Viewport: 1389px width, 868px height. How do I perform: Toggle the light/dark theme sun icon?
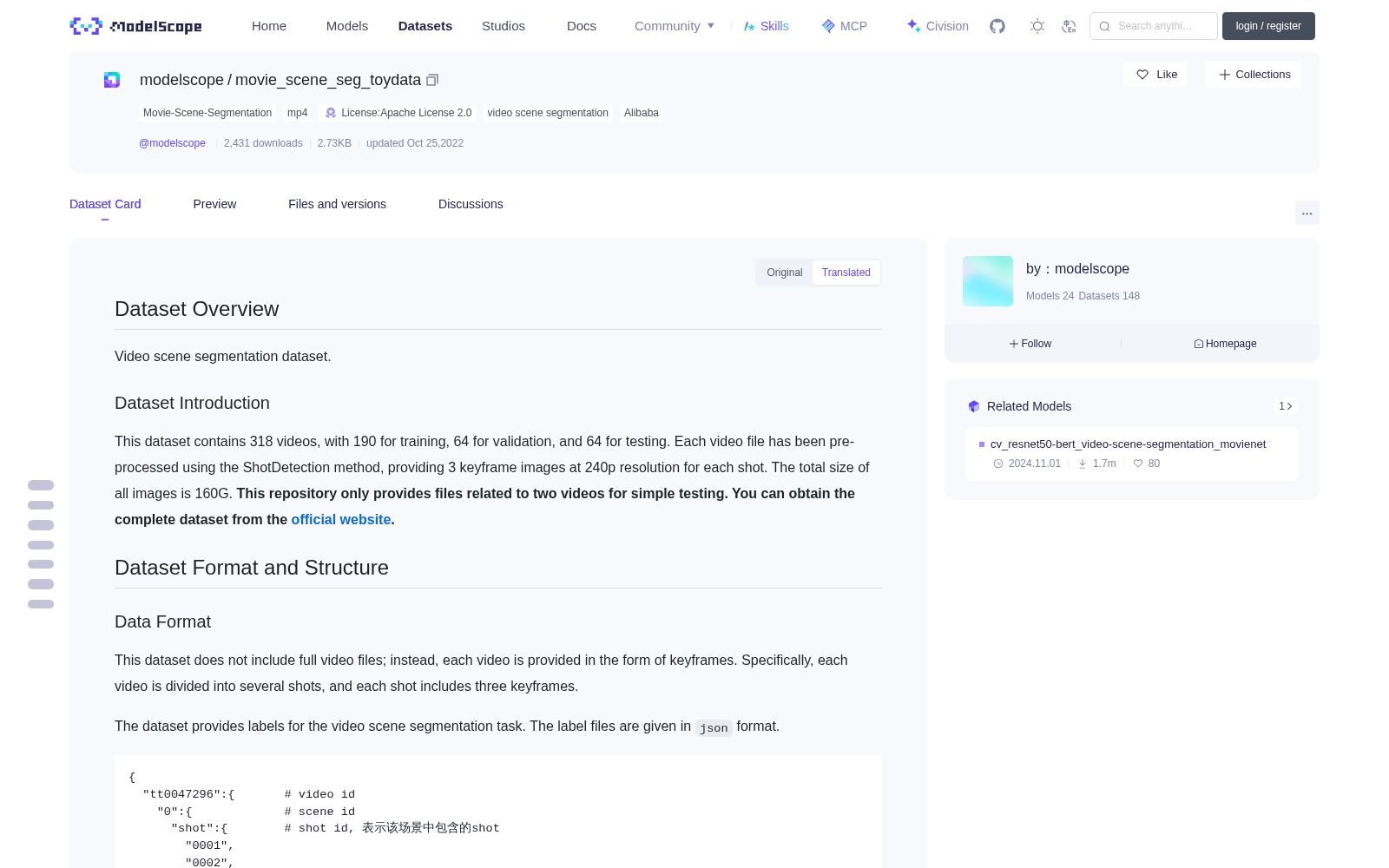[x=1037, y=26]
